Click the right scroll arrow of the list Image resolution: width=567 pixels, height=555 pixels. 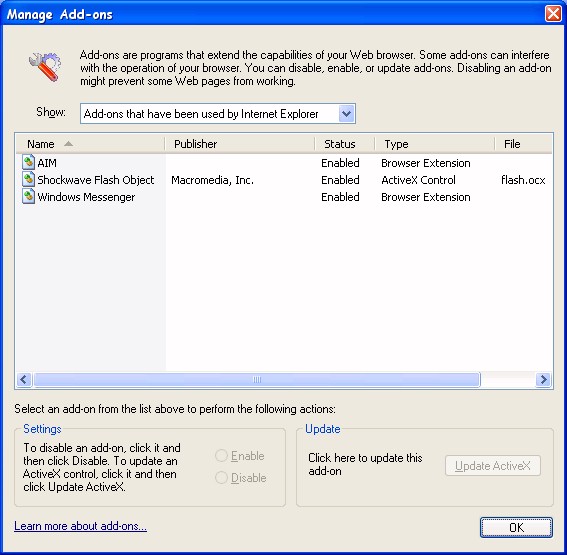(543, 380)
